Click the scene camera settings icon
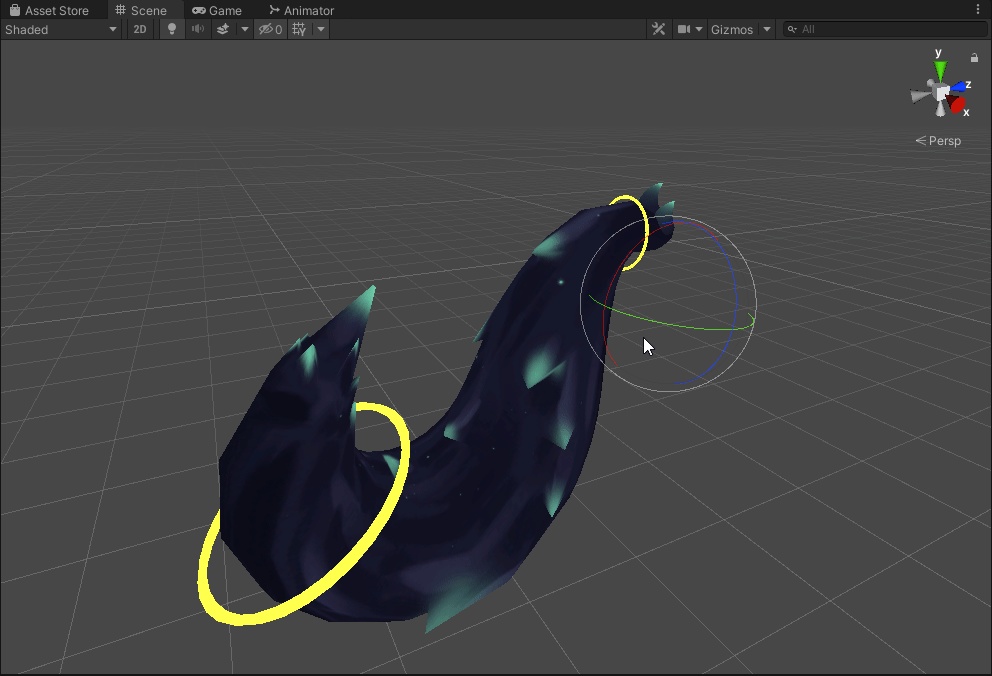Image resolution: width=992 pixels, height=676 pixels. pyautogui.click(x=684, y=29)
